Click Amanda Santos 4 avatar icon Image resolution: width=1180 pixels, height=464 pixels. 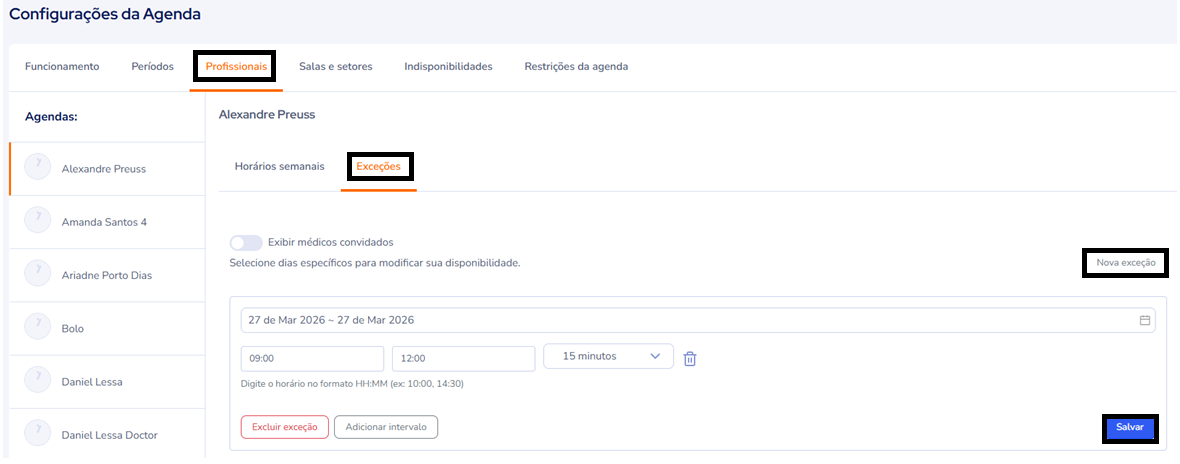pyautogui.click(x=38, y=221)
